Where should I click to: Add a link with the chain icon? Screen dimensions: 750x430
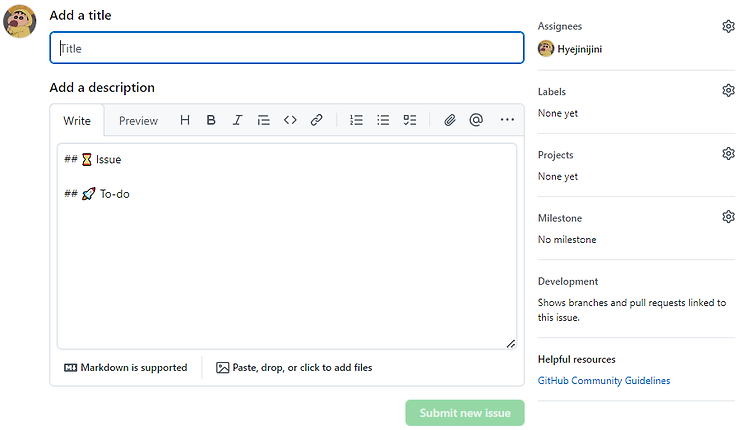click(316, 120)
